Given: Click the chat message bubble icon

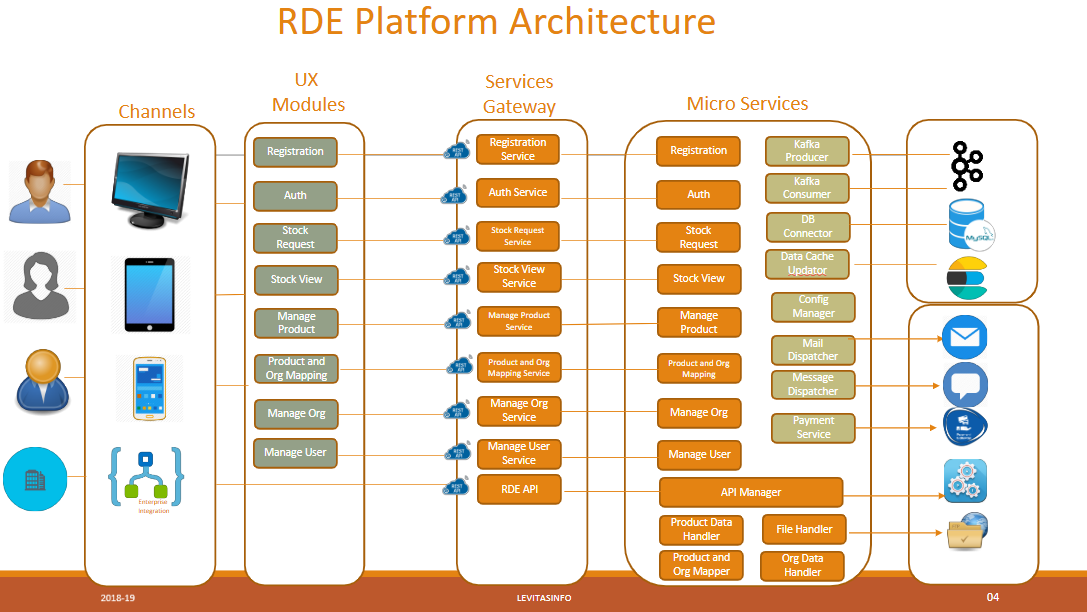Looking at the screenshot, I should pyautogui.click(x=965, y=384).
